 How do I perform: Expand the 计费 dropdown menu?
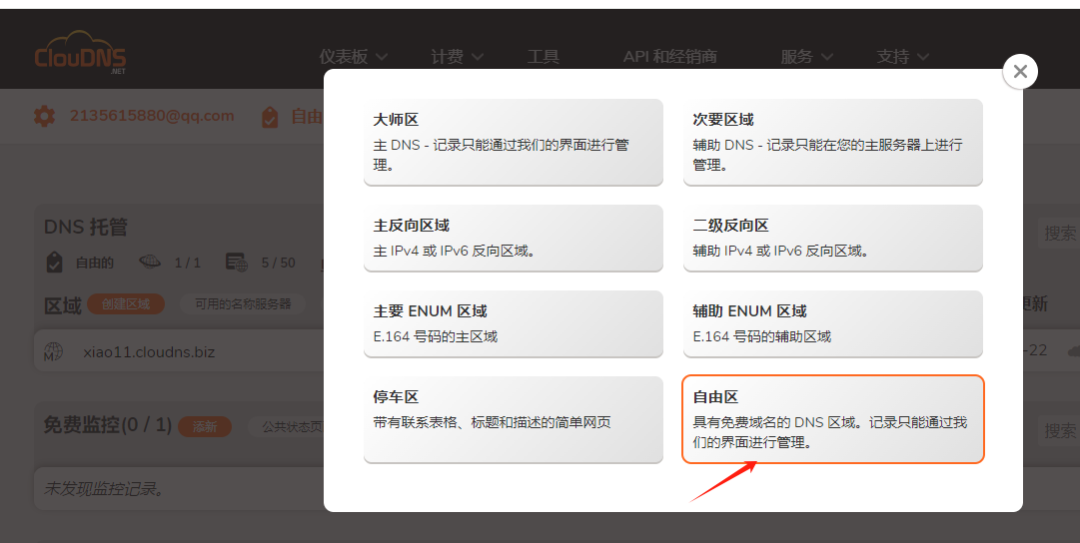(x=457, y=57)
